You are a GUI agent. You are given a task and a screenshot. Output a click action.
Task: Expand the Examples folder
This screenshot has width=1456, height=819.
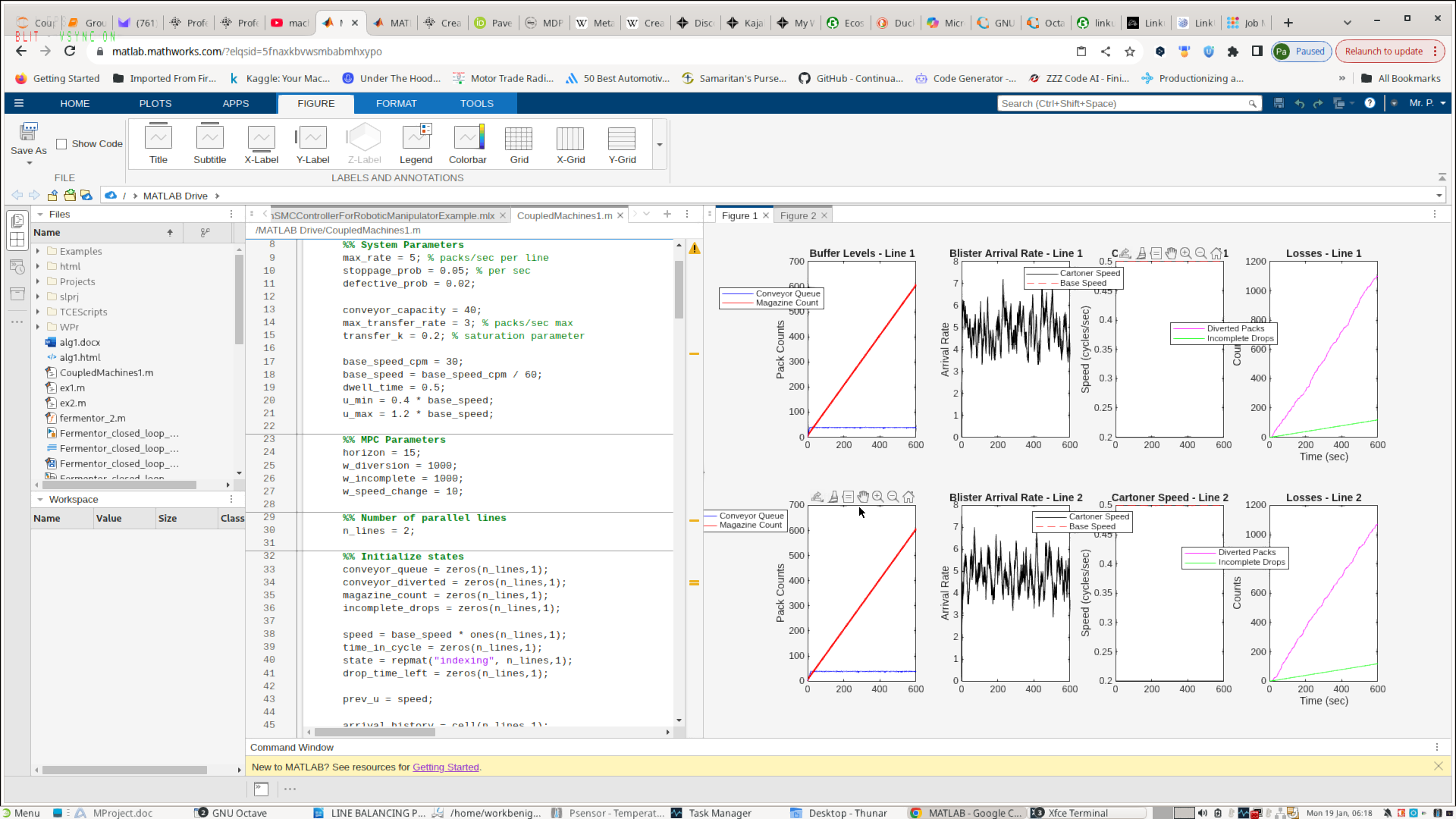pyautogui.click(x=38, y=251)
